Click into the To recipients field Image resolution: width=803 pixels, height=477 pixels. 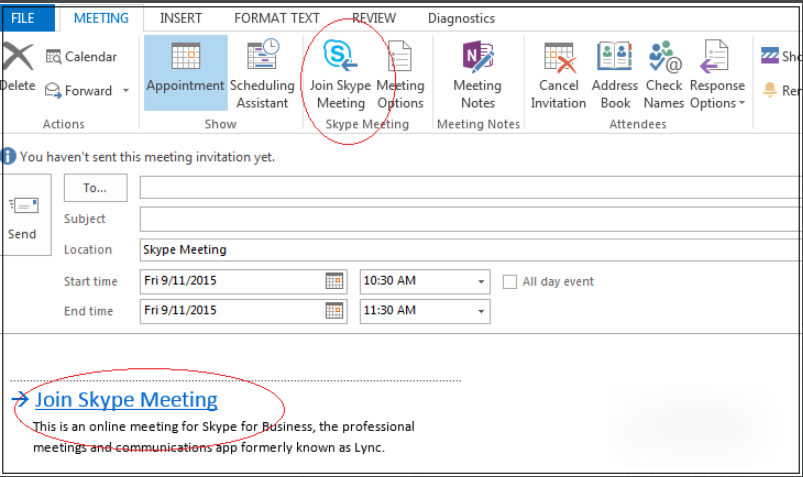click(471, 188)
